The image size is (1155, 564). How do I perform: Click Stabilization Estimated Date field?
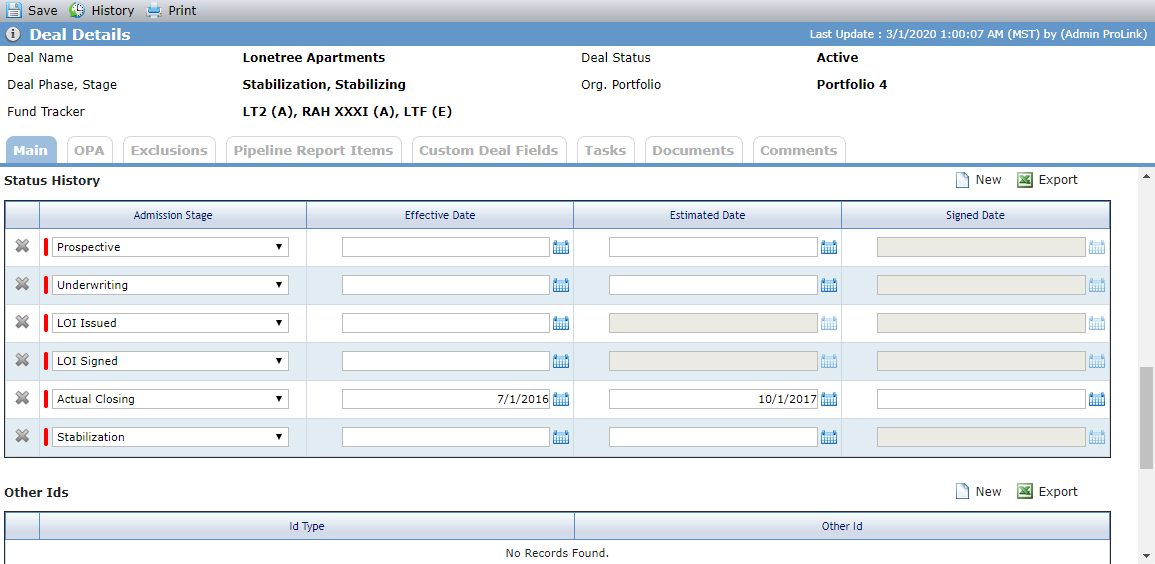[x=713, y=437]
